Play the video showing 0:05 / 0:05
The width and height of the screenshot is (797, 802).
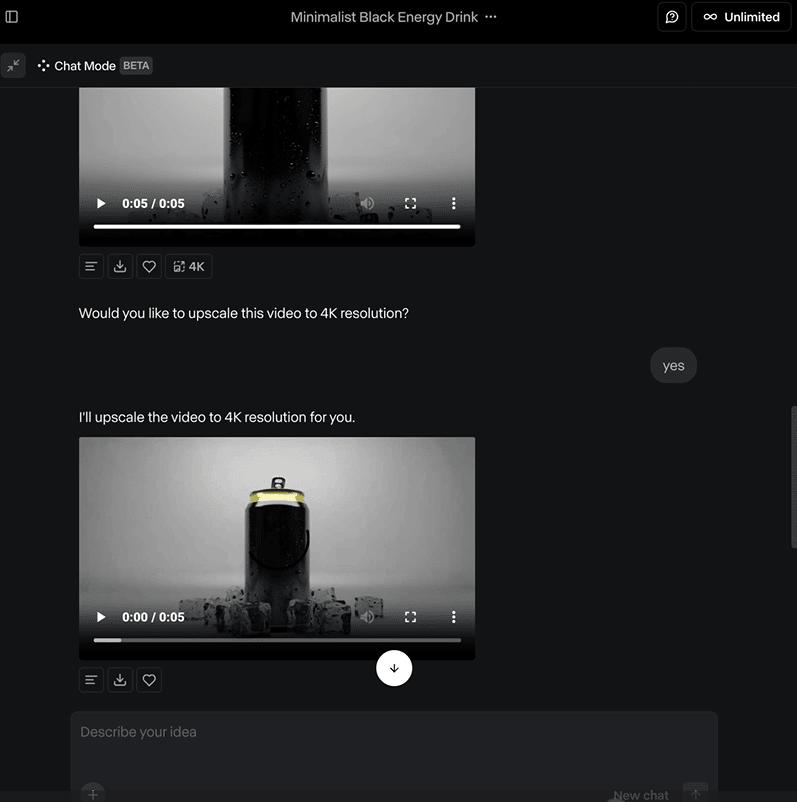point(101,203)
